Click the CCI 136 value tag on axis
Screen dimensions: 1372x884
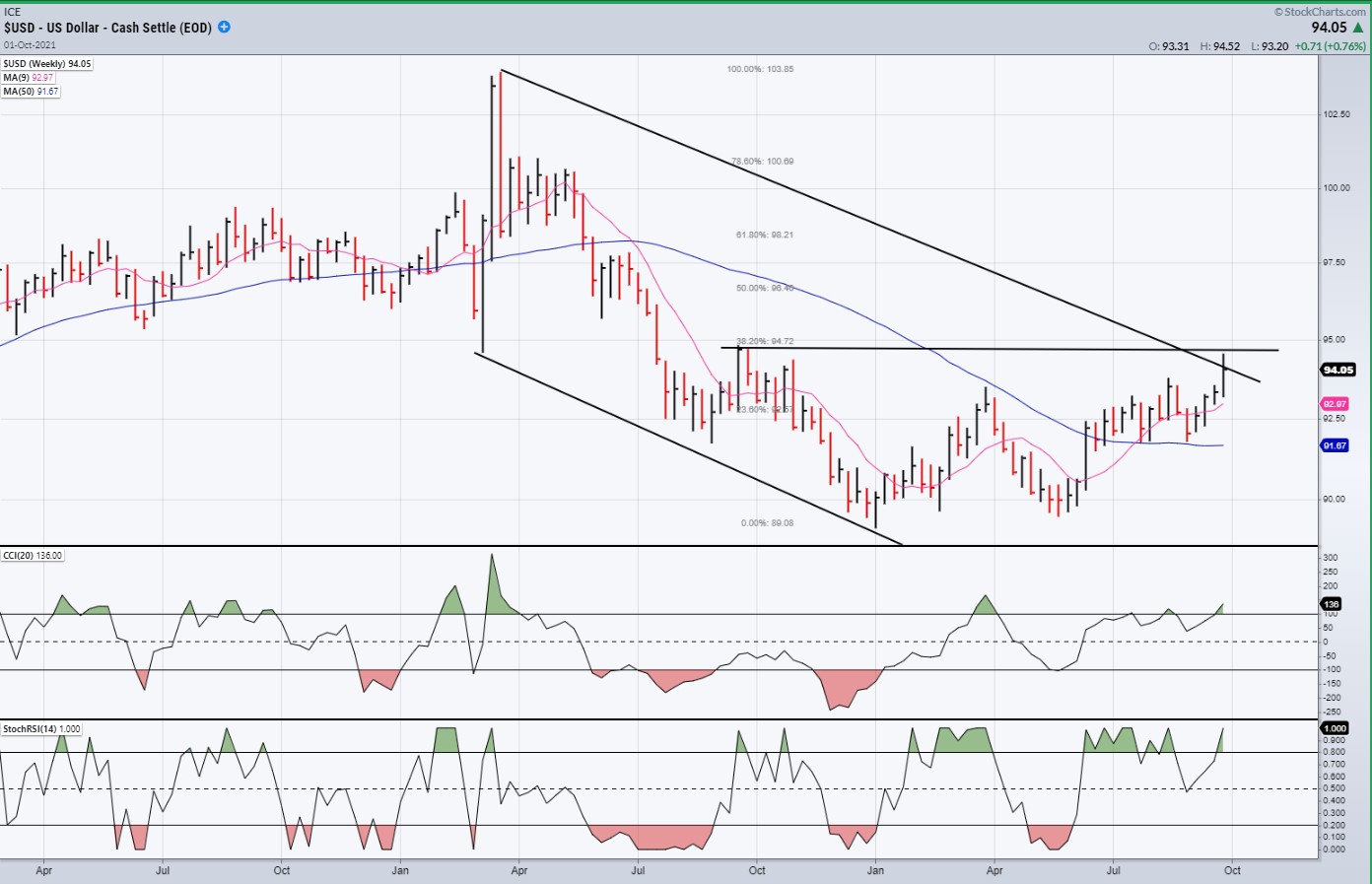click(x=1331, y=604)
